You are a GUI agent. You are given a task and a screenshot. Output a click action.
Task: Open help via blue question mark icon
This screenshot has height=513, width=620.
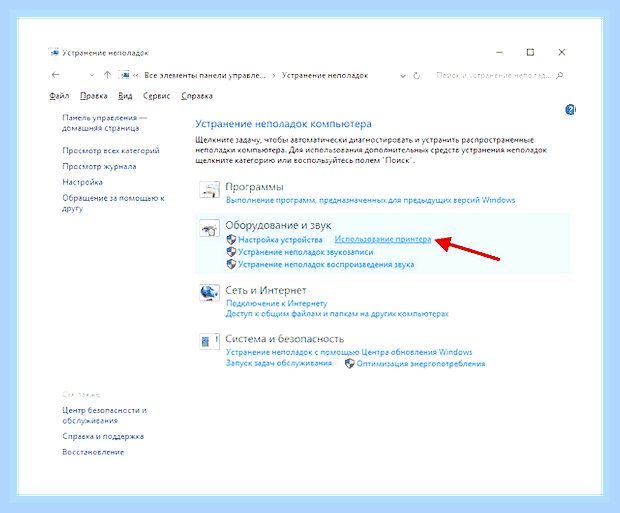coord(570,110)
